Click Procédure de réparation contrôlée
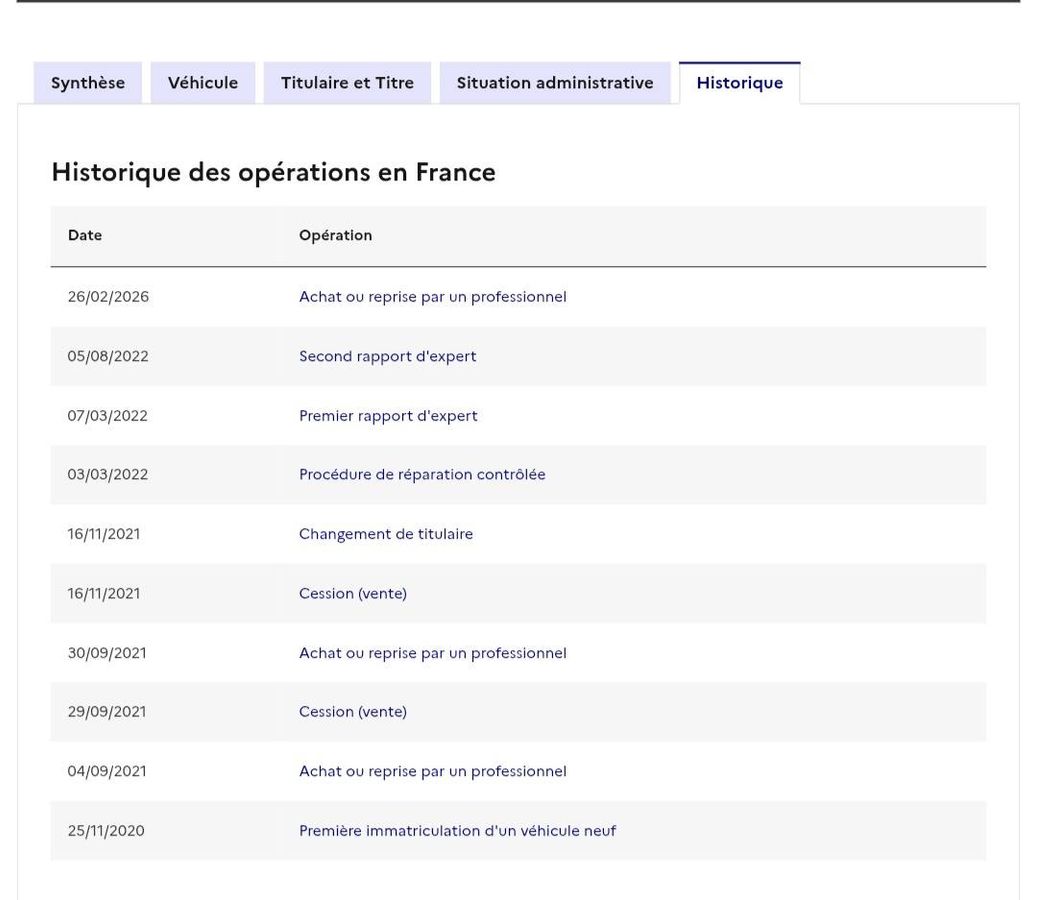Image resolution: width=1037 pixels, height=900 pixels. (x=422, y=475)
